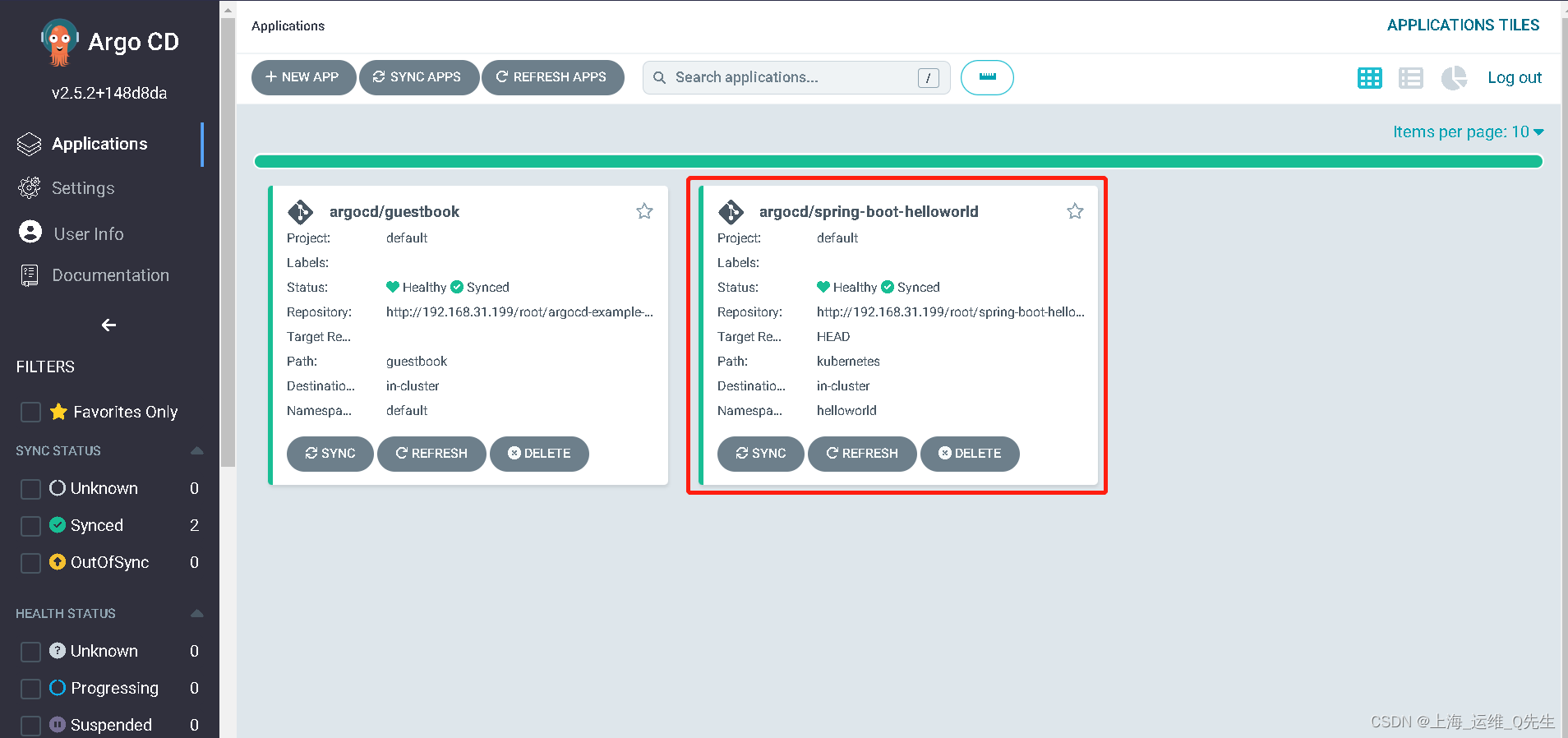Click the ruler zoom toggle button
The height and width of the screenshot is (738, 1568).
[x=987, y=77]
